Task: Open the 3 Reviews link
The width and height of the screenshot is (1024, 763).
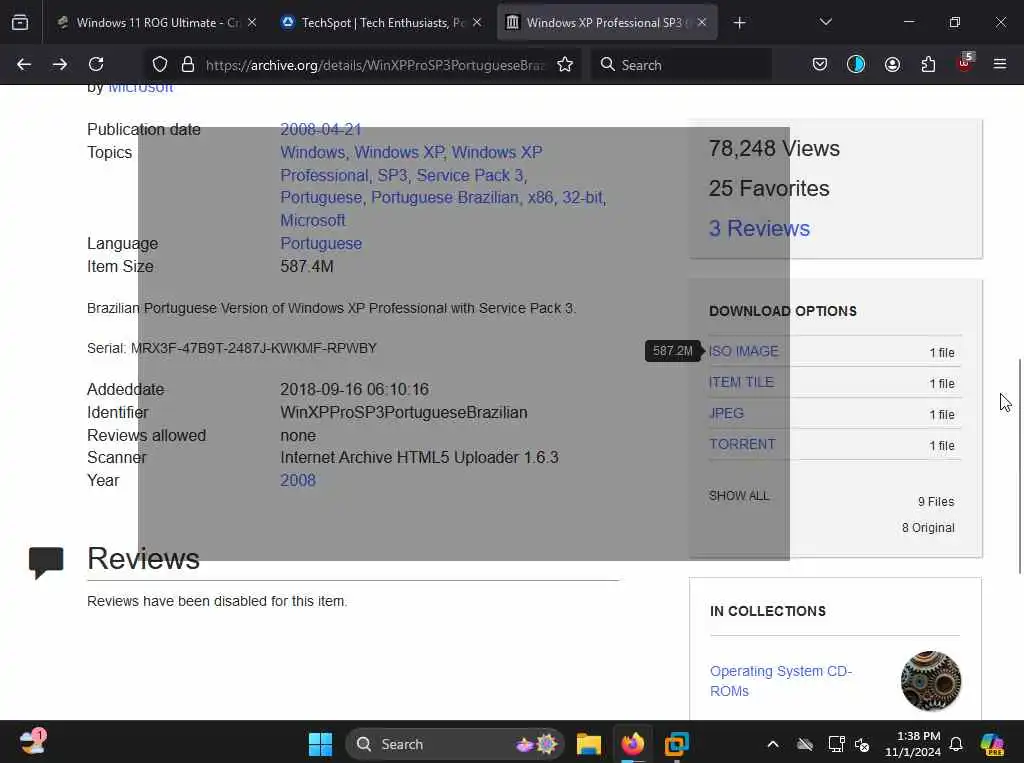Action: [x=759, y=228]
